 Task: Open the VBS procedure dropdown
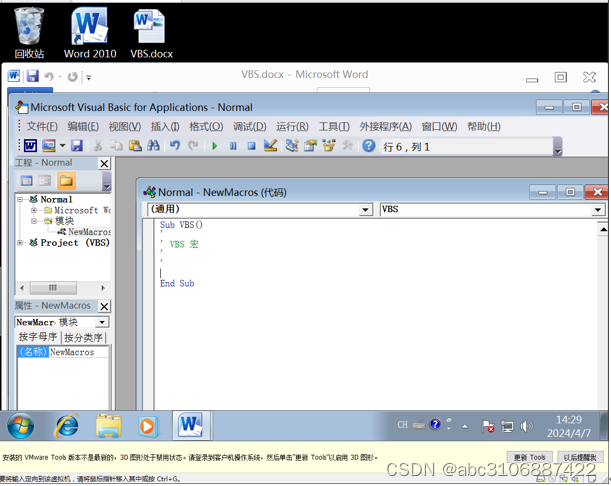[x=597, y=210]
